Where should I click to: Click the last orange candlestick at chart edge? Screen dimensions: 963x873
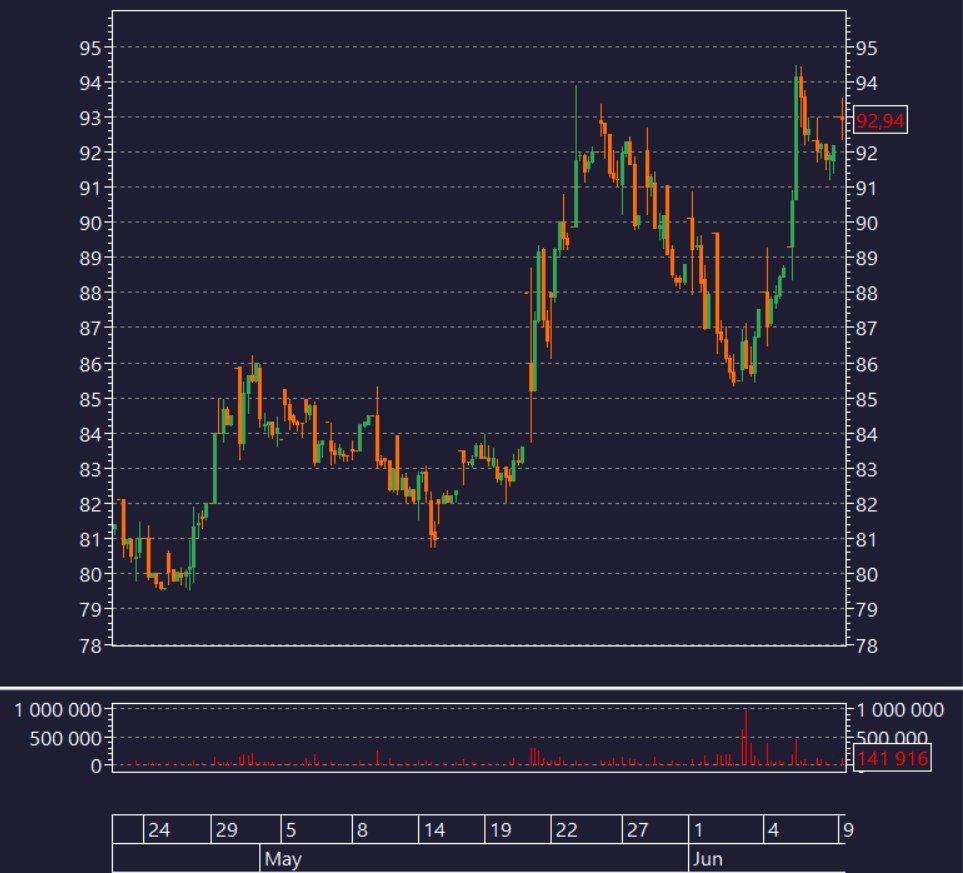[842, 118]
